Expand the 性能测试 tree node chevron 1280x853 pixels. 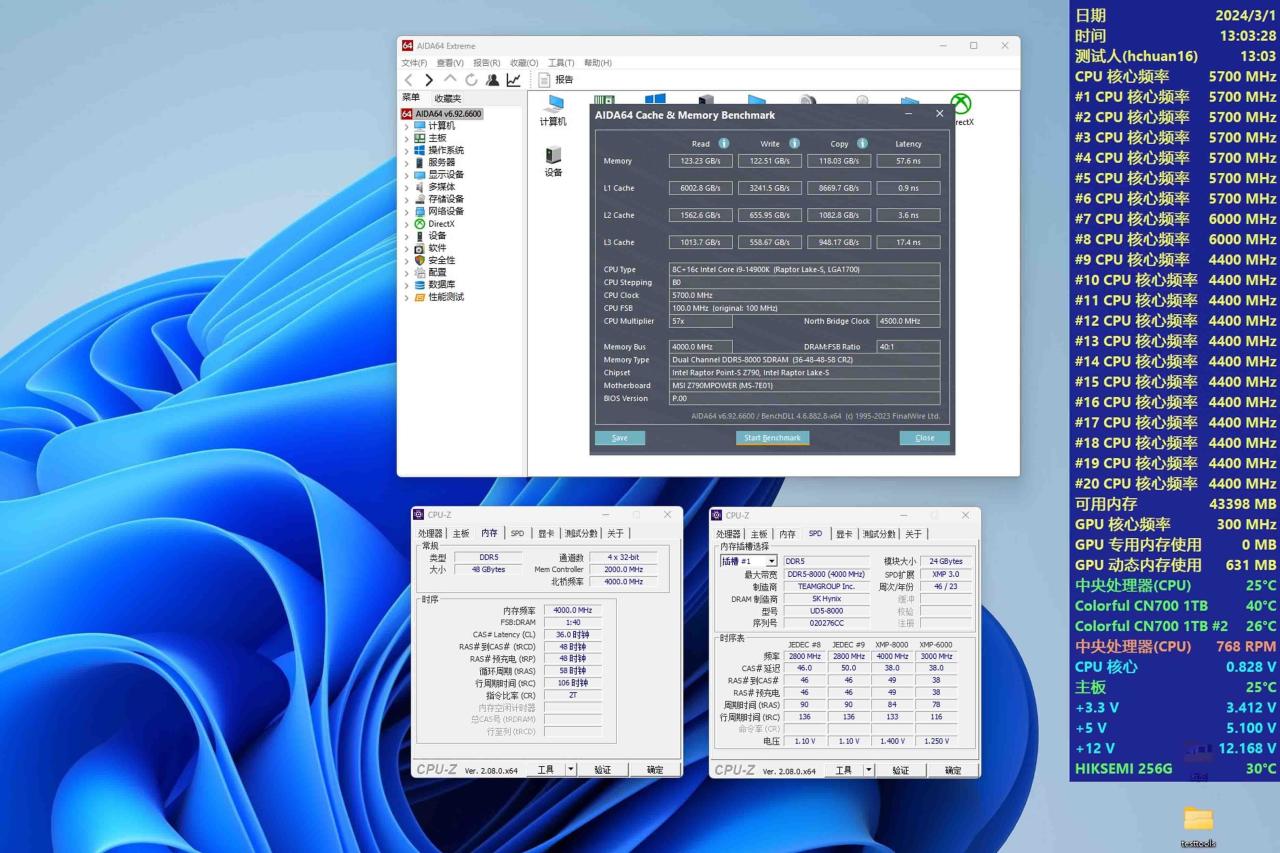[x=407, y=297]
